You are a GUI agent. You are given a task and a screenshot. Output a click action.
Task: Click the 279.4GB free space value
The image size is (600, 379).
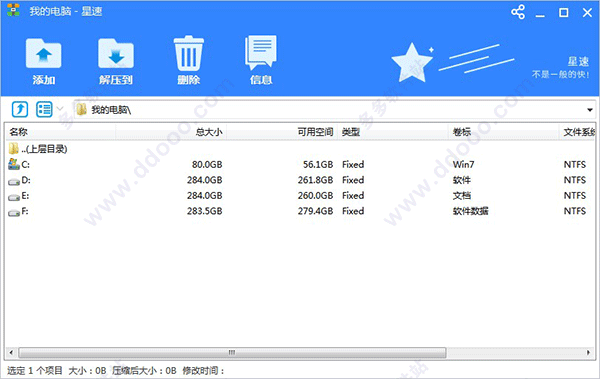click(316, 211)
